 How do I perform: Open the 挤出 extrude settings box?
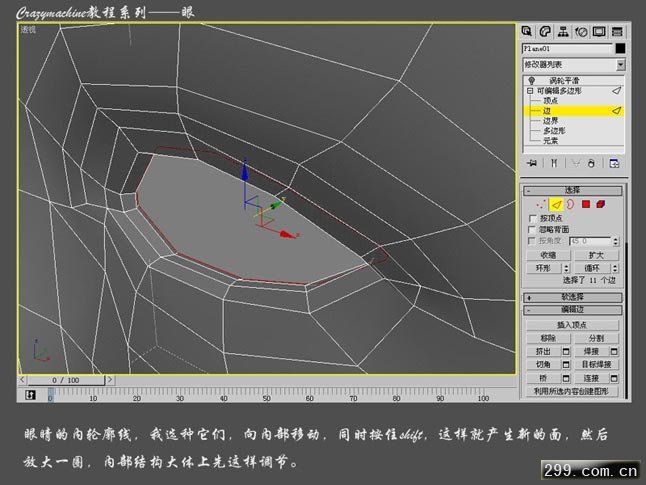[566, 351]
